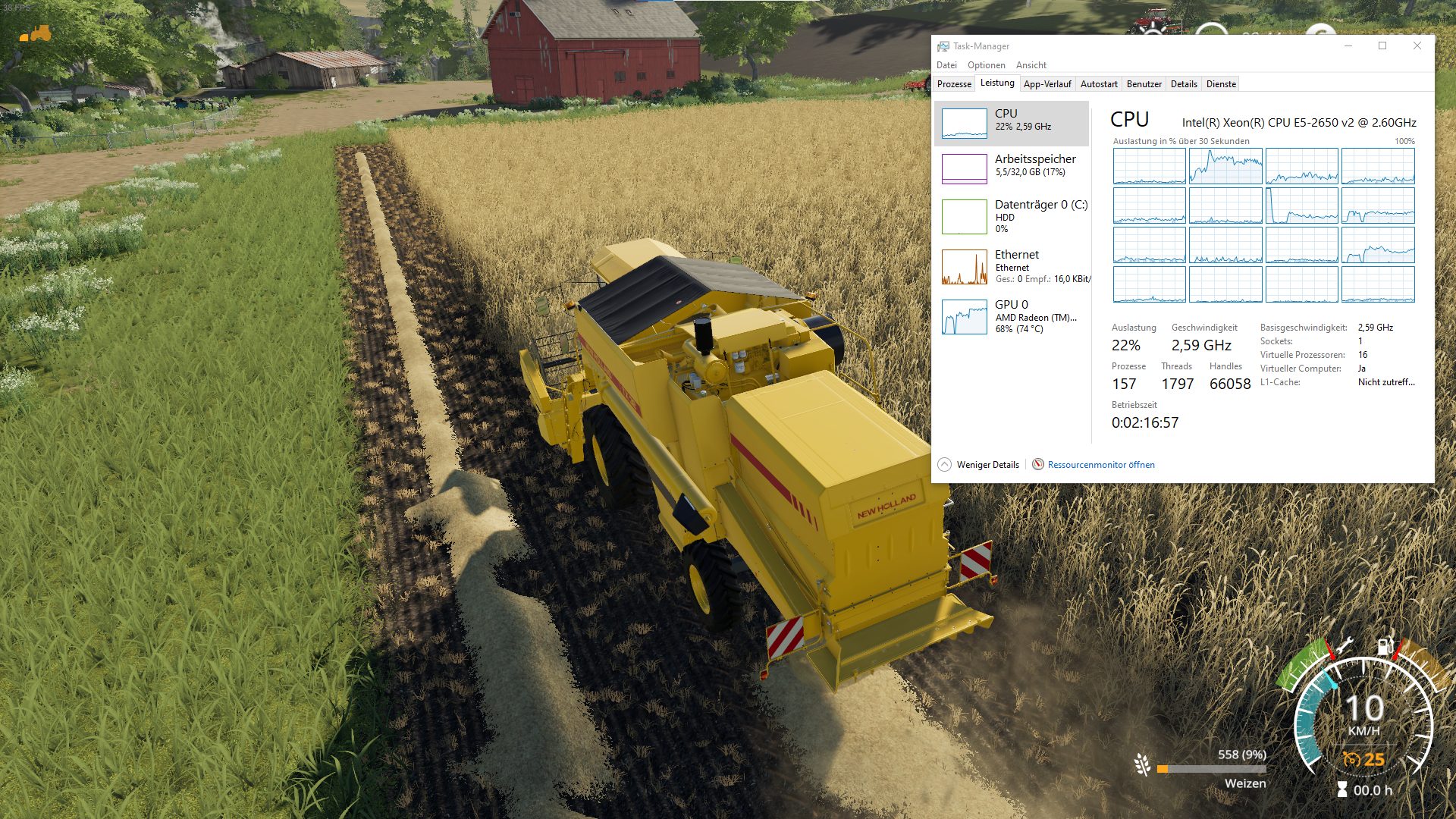1456x819 pixels.
Task: Open the Optionen menu
Action: point(986,65)
